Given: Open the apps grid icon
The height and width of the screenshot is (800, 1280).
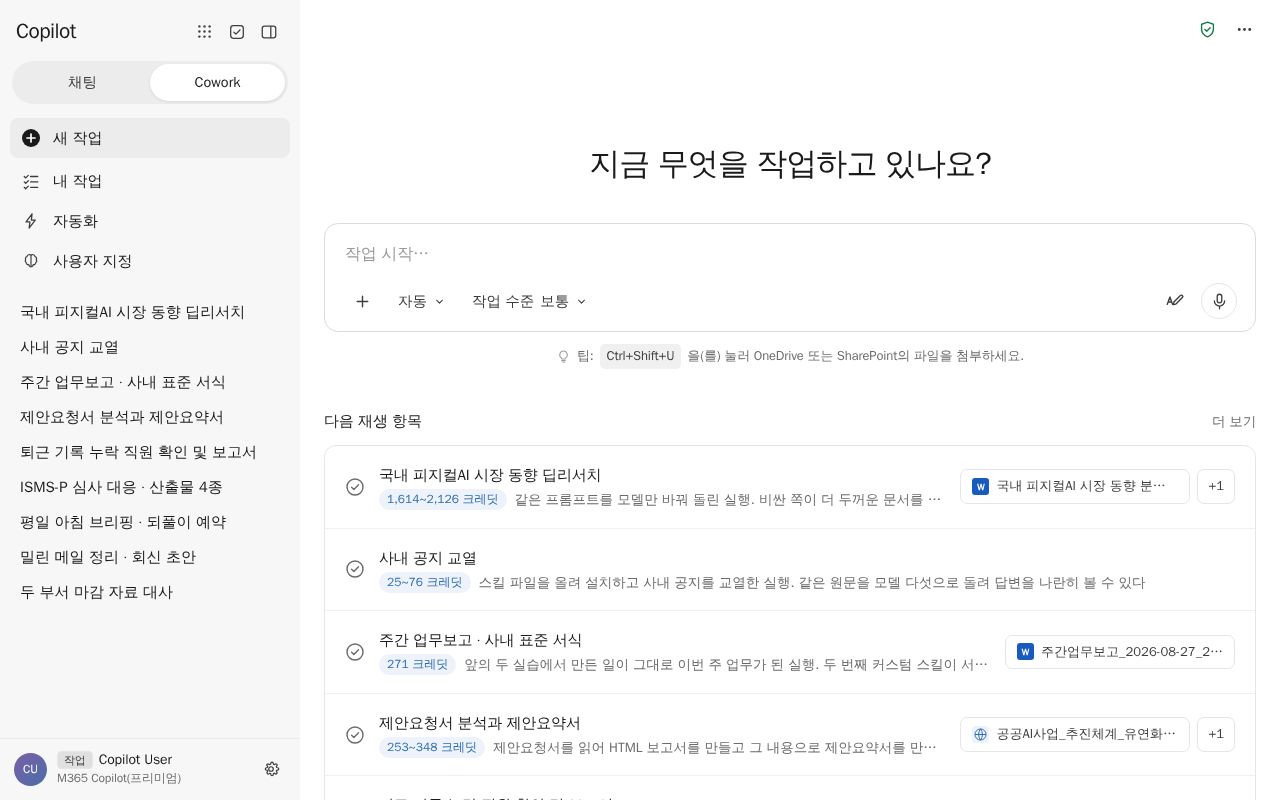Looking at the screenshot, I should [x=204, y=32].
